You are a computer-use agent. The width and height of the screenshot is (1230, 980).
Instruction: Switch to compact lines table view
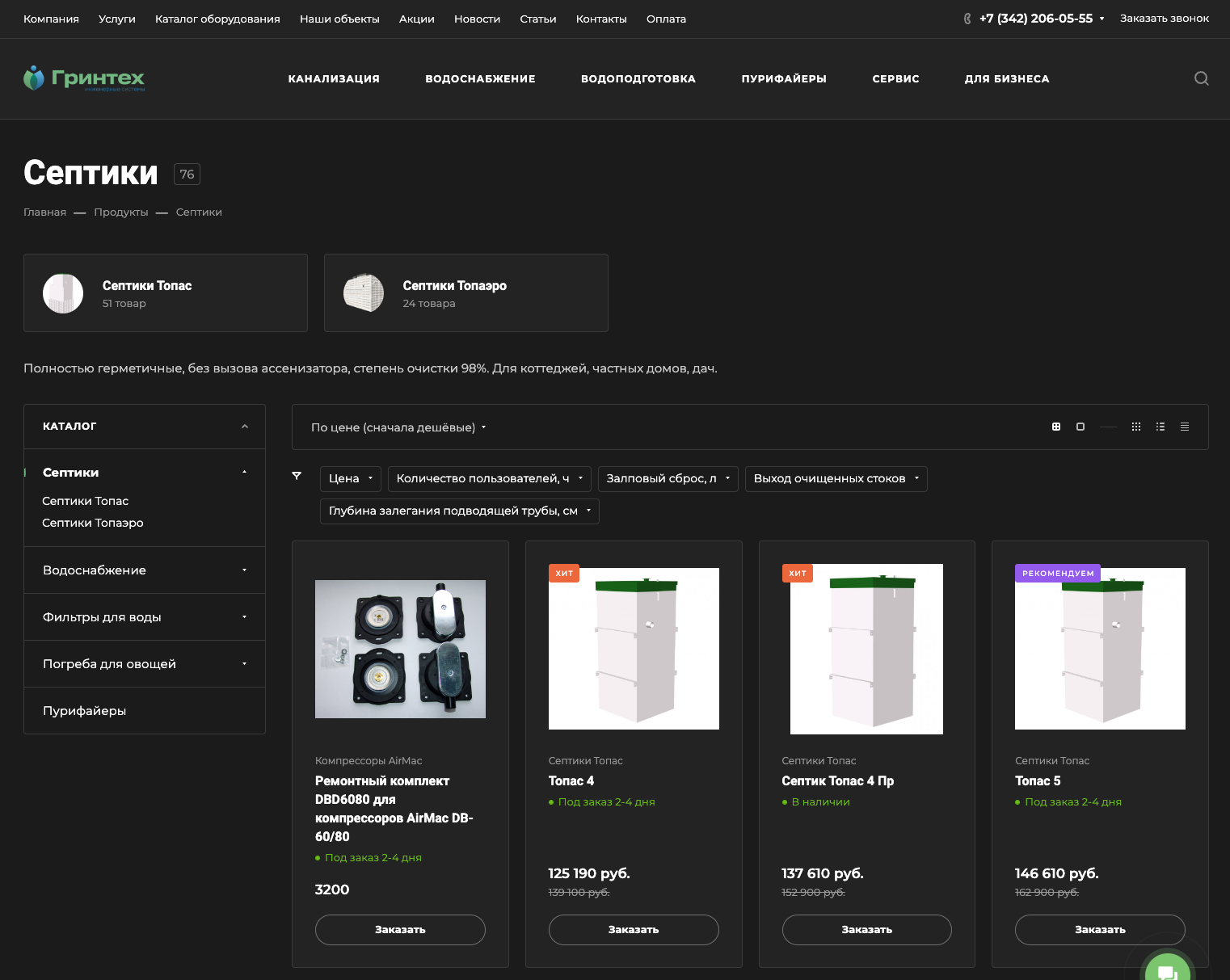coord(1184,427)
